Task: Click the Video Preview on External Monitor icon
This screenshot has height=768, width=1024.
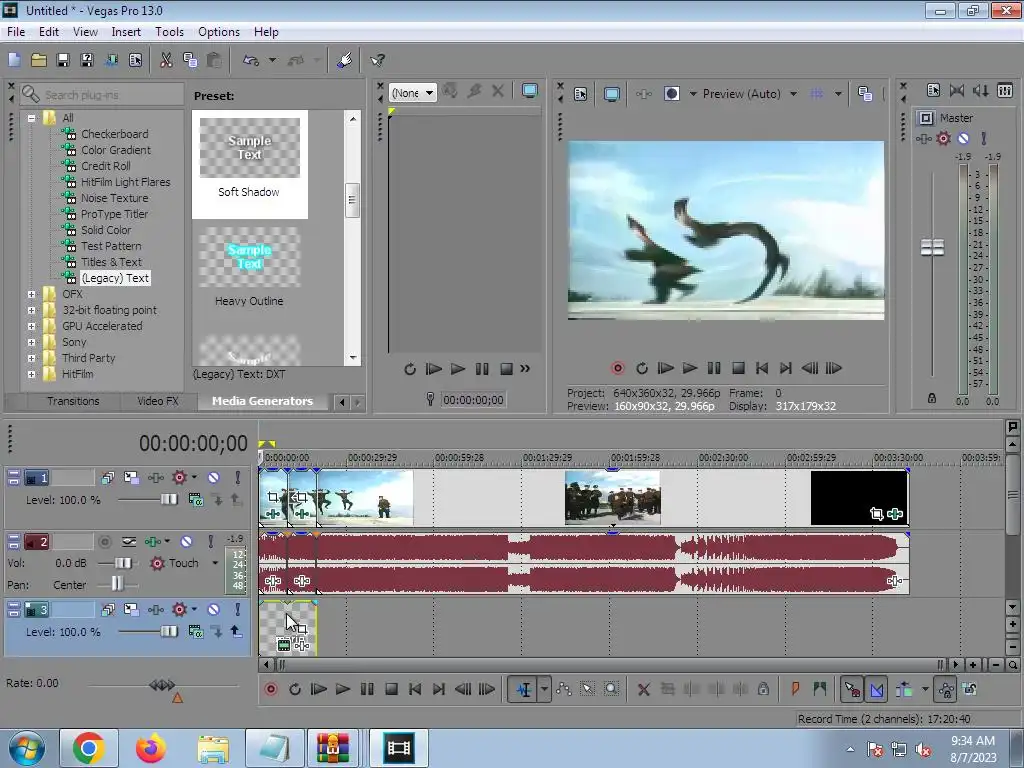Action: [x=611, y=94]
